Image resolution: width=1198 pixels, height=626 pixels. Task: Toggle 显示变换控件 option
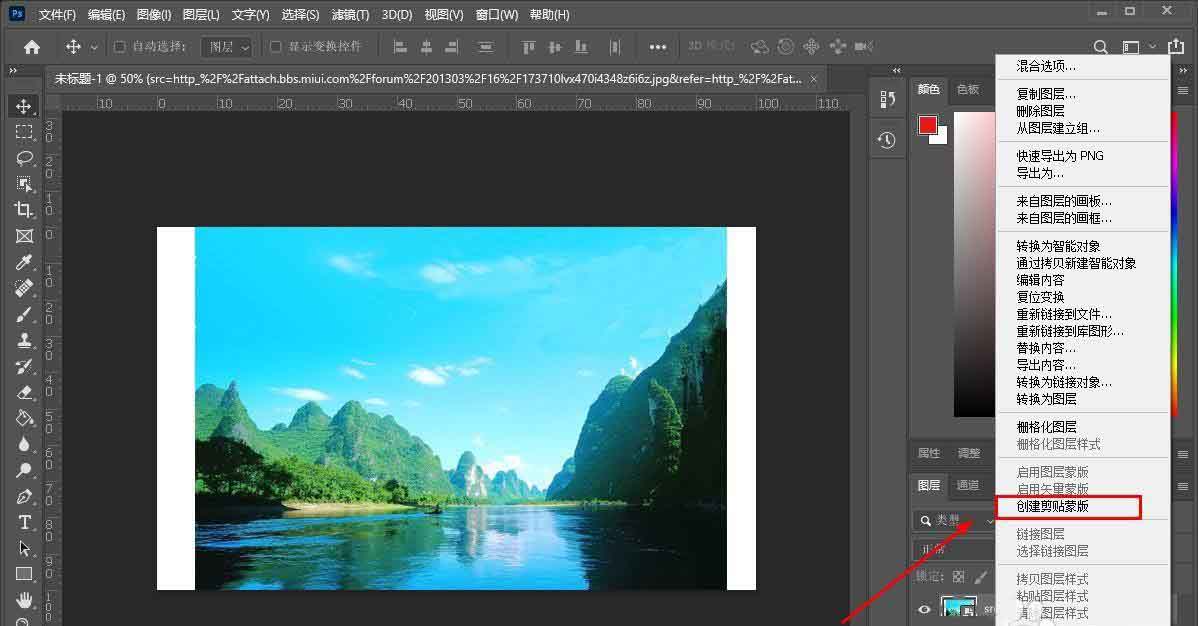(275, 46)
